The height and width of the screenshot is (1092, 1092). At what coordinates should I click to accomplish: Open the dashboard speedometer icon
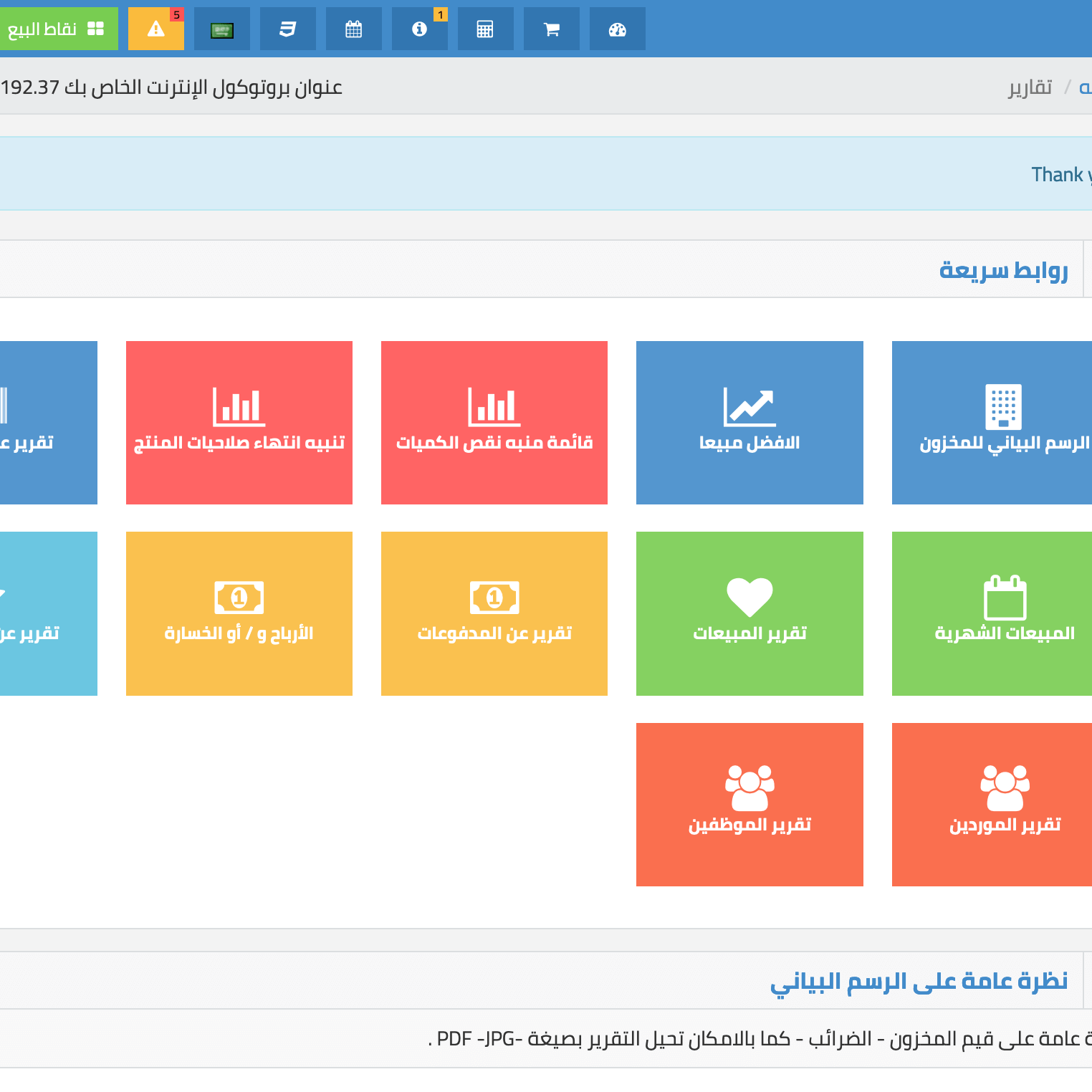pyautogui.click(x=617, y=29)
